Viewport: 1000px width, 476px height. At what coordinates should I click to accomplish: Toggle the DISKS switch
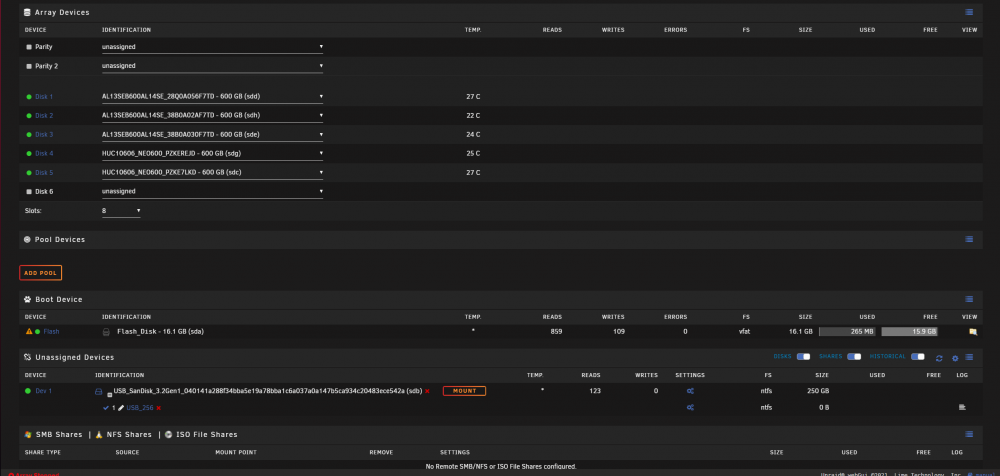[x=803, y=357]
